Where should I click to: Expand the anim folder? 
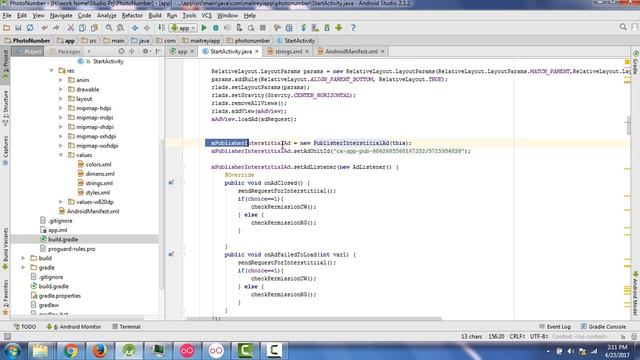point(61,80)
